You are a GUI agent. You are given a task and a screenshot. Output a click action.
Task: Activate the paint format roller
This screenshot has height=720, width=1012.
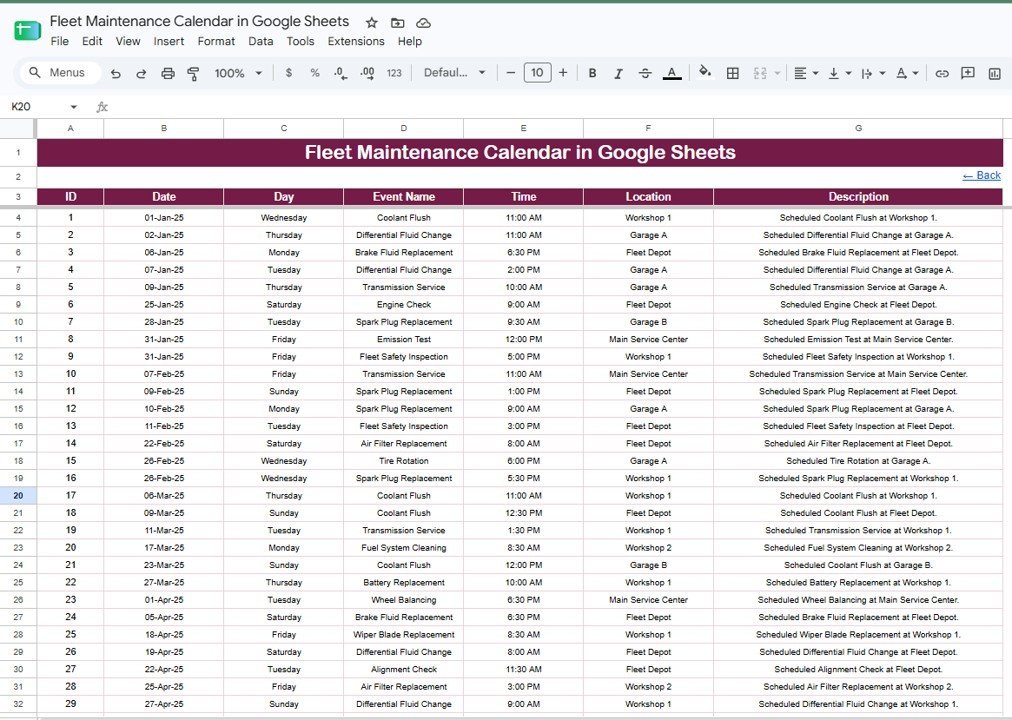193,74
